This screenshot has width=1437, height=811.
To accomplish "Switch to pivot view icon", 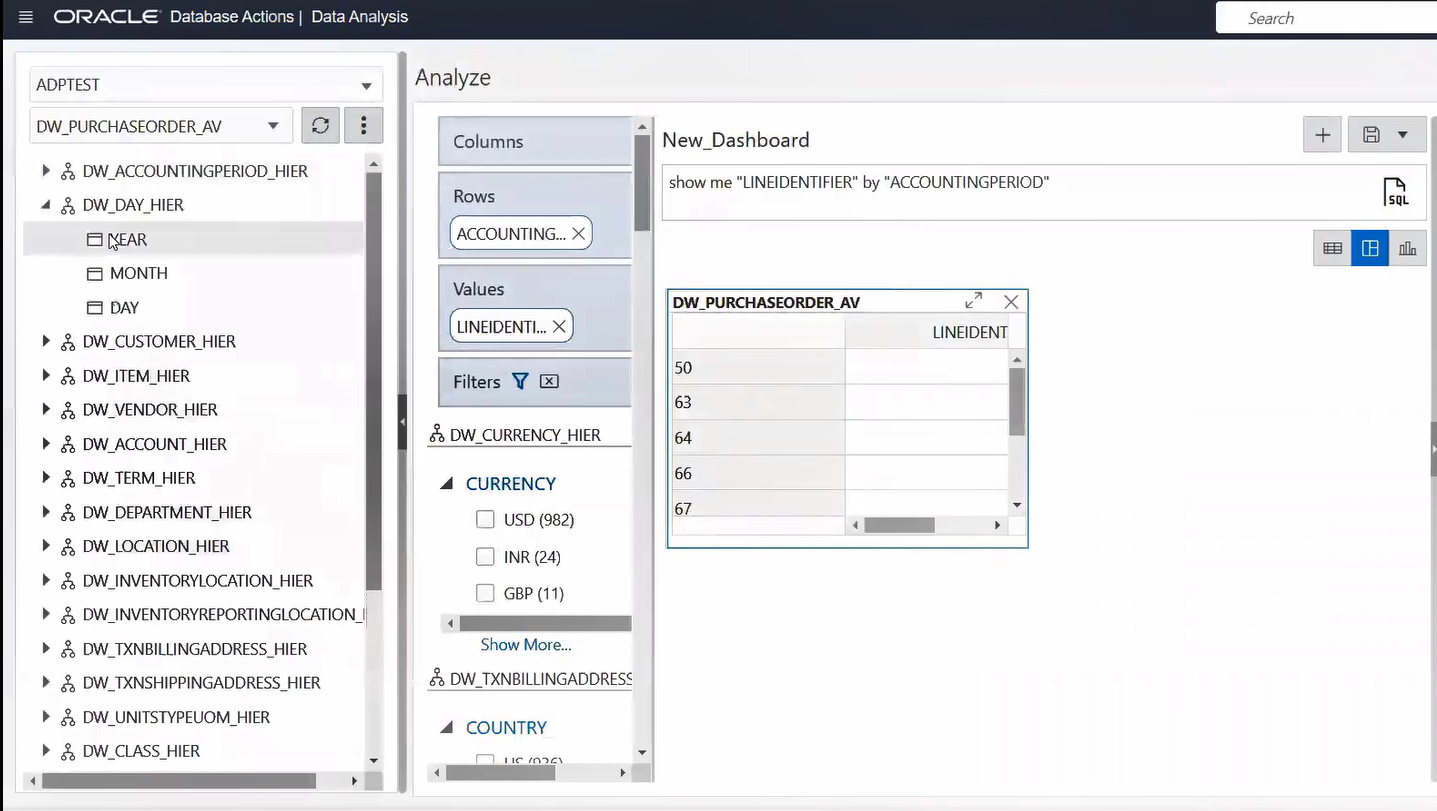I will coord(1370,248).
